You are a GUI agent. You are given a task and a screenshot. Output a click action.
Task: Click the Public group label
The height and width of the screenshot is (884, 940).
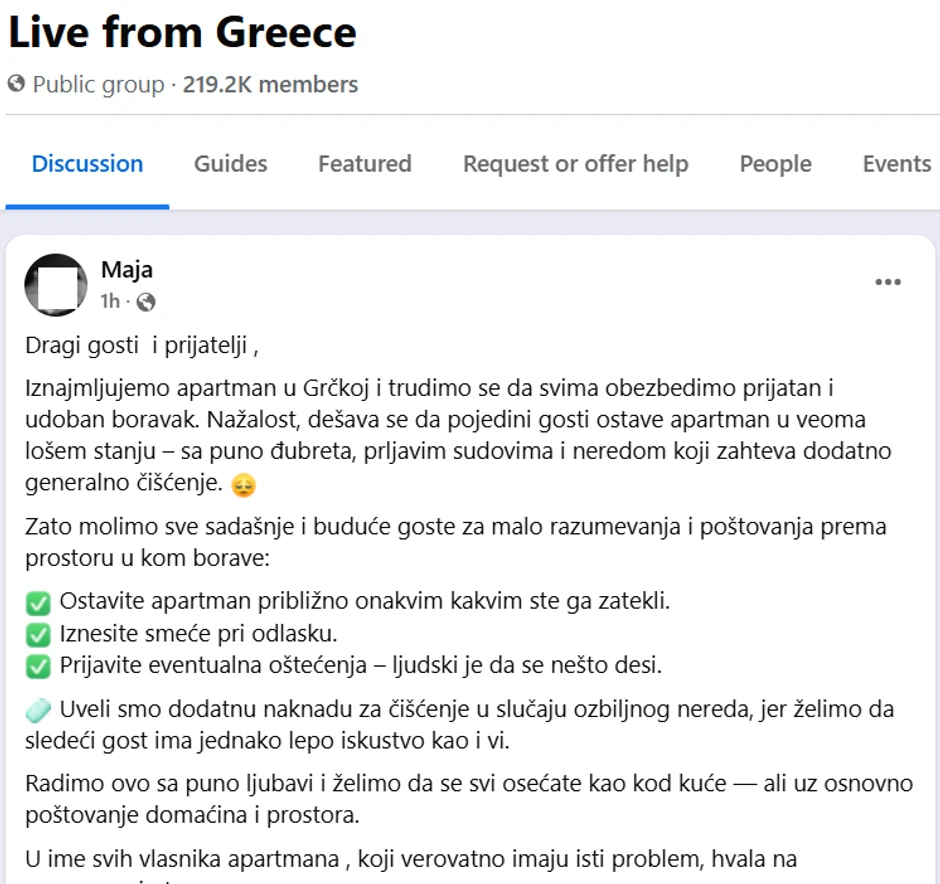(x=98, y=85)
